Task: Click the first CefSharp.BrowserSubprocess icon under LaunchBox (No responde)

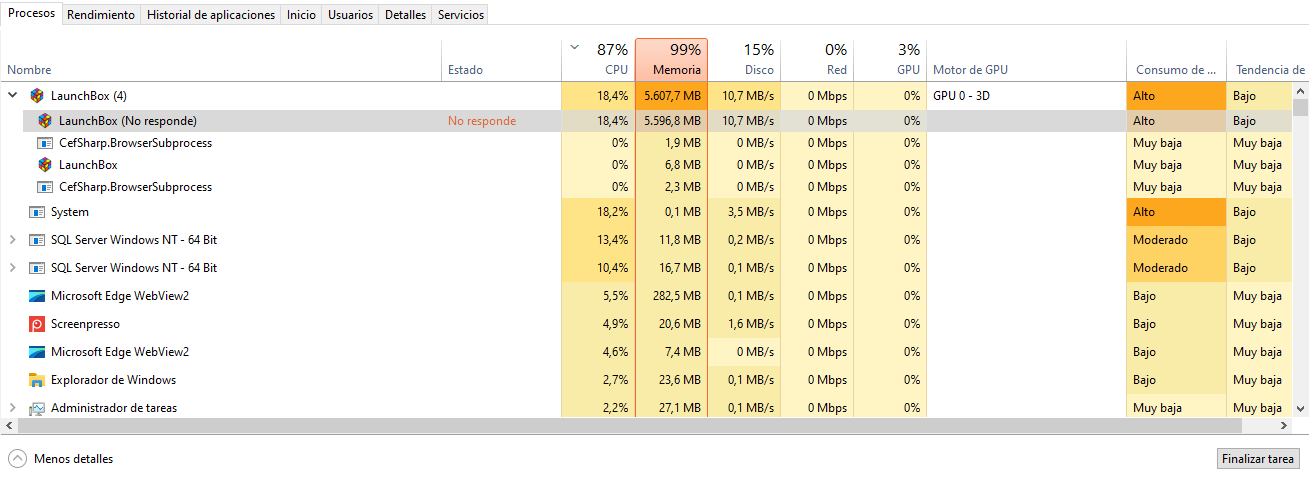Action: (44, 143)
